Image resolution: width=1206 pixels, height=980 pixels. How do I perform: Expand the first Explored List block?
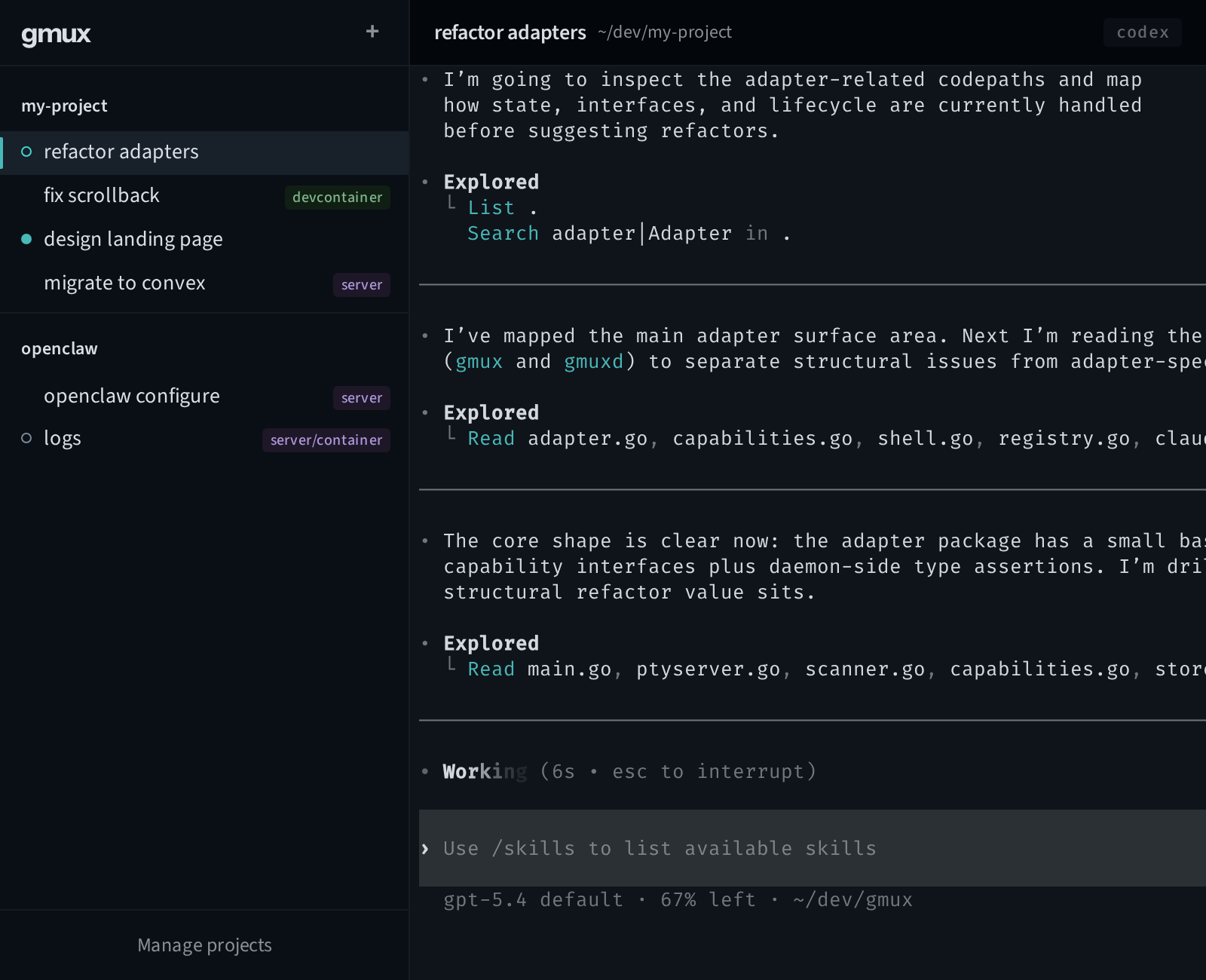[491, 182]
